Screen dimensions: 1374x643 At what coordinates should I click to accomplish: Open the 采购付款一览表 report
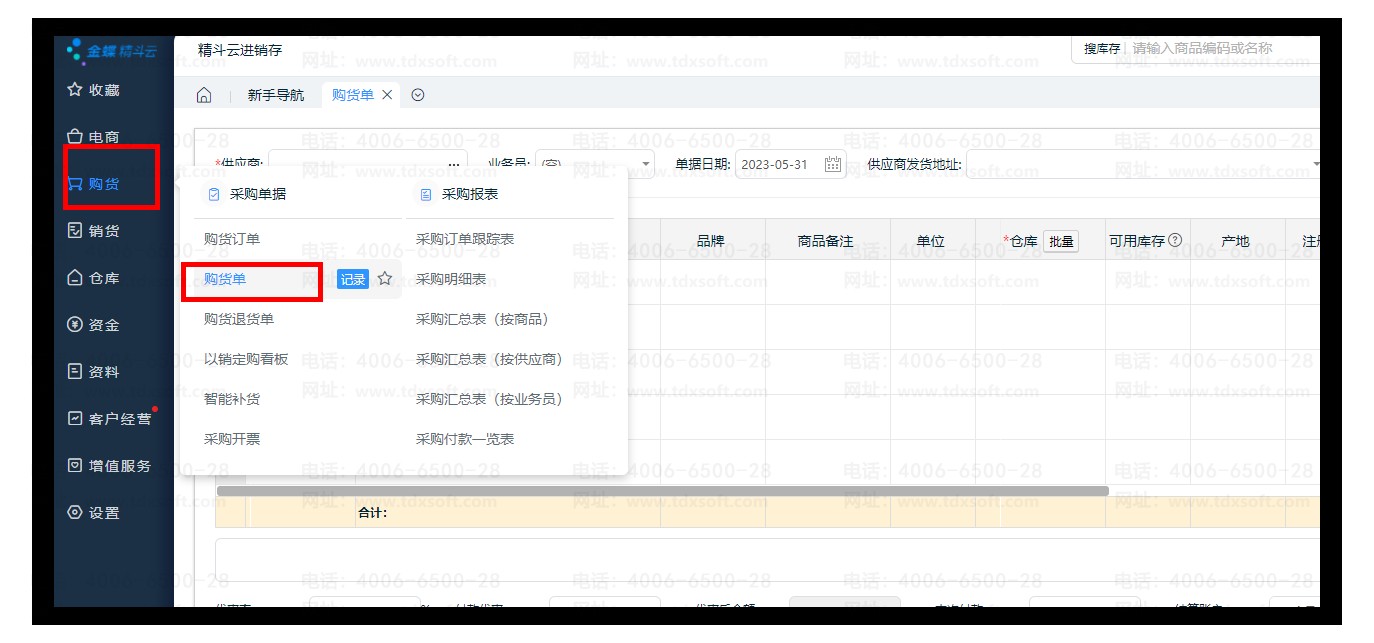465,439
